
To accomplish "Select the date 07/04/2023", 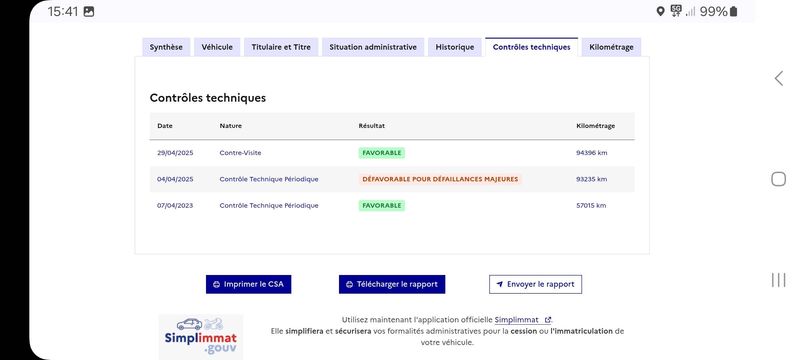I will click(x=175, y=206).
